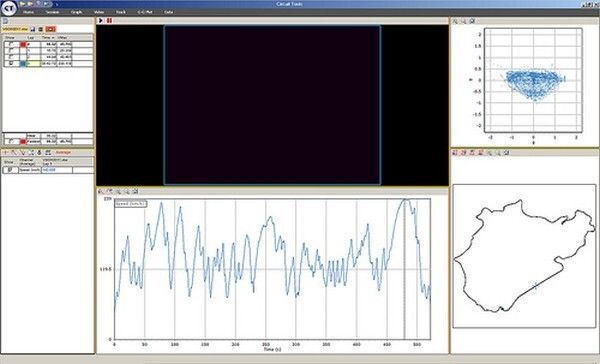
Task: Click first quick access folder icon in title bar
Action: (x=22, y=4)
